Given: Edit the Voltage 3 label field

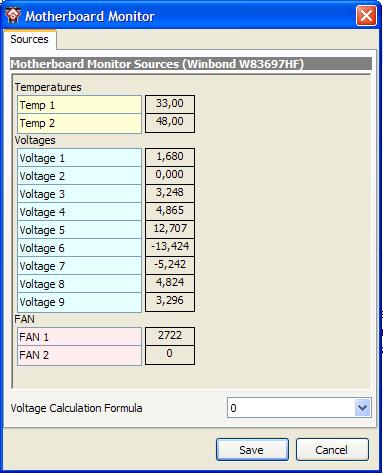Looking at the screenshot, I should (x=79, y=194).
